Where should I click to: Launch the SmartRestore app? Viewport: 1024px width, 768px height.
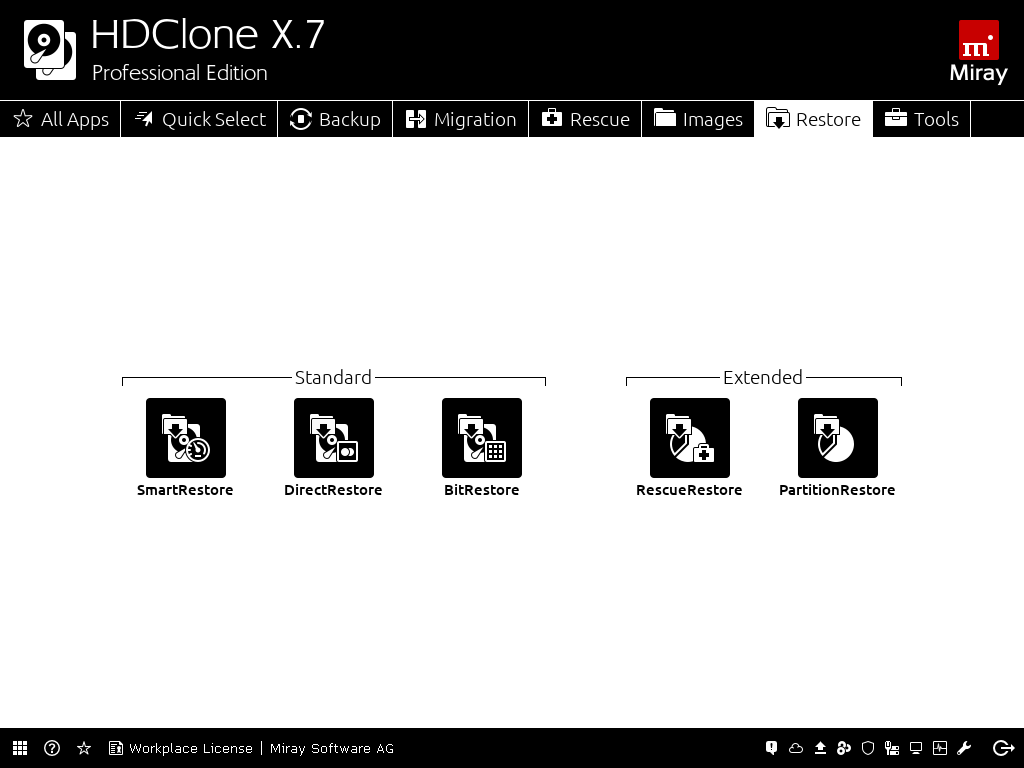(185, 438)
